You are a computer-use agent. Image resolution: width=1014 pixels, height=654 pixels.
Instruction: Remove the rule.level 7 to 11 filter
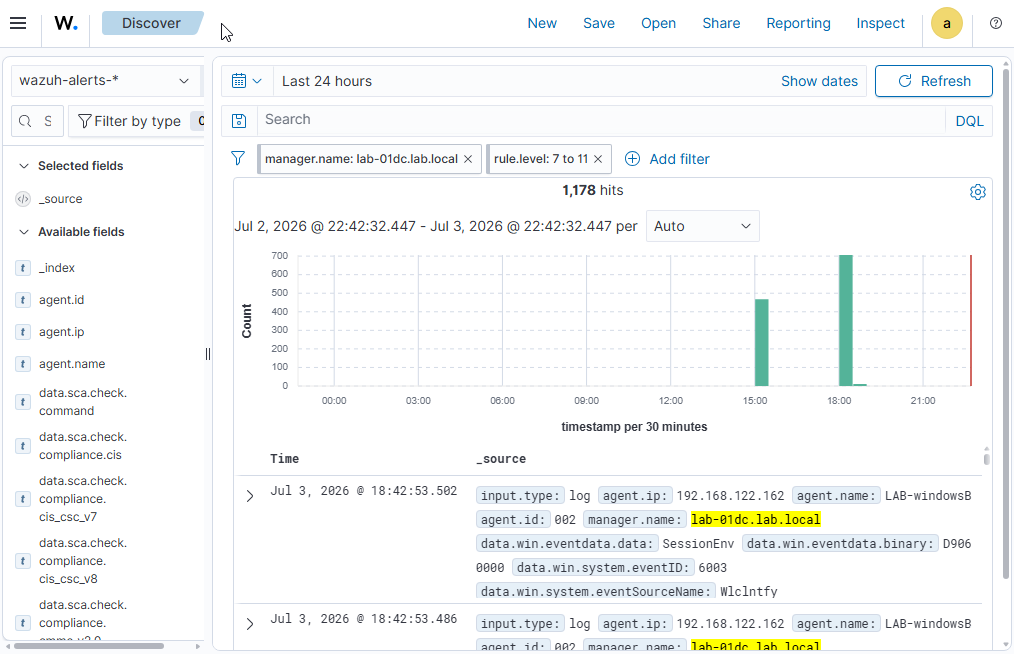(x=598, y=159)
